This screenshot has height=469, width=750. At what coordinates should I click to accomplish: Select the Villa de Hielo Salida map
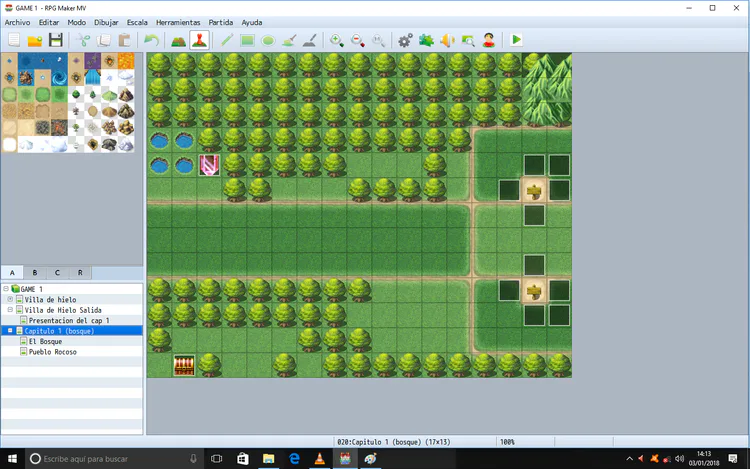coord(63,310)
